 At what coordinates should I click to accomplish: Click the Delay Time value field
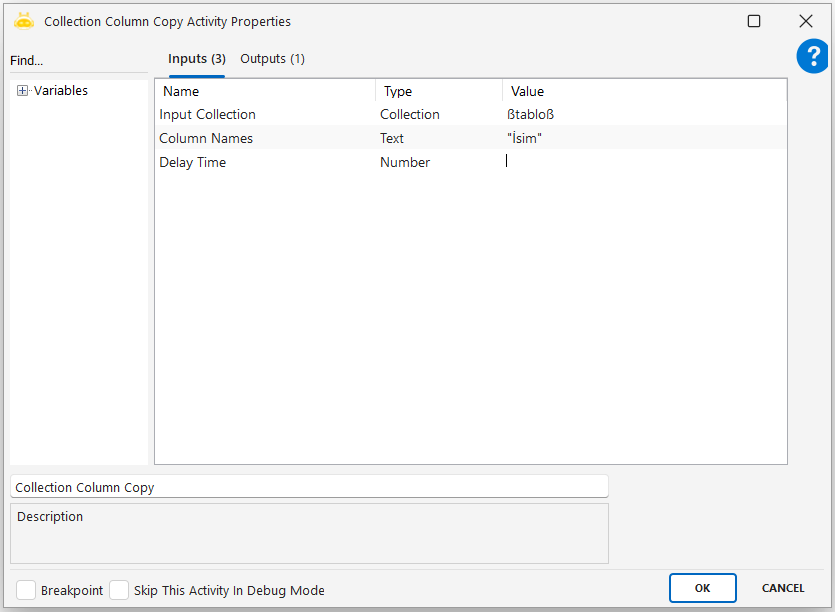[x=640, y=162]
